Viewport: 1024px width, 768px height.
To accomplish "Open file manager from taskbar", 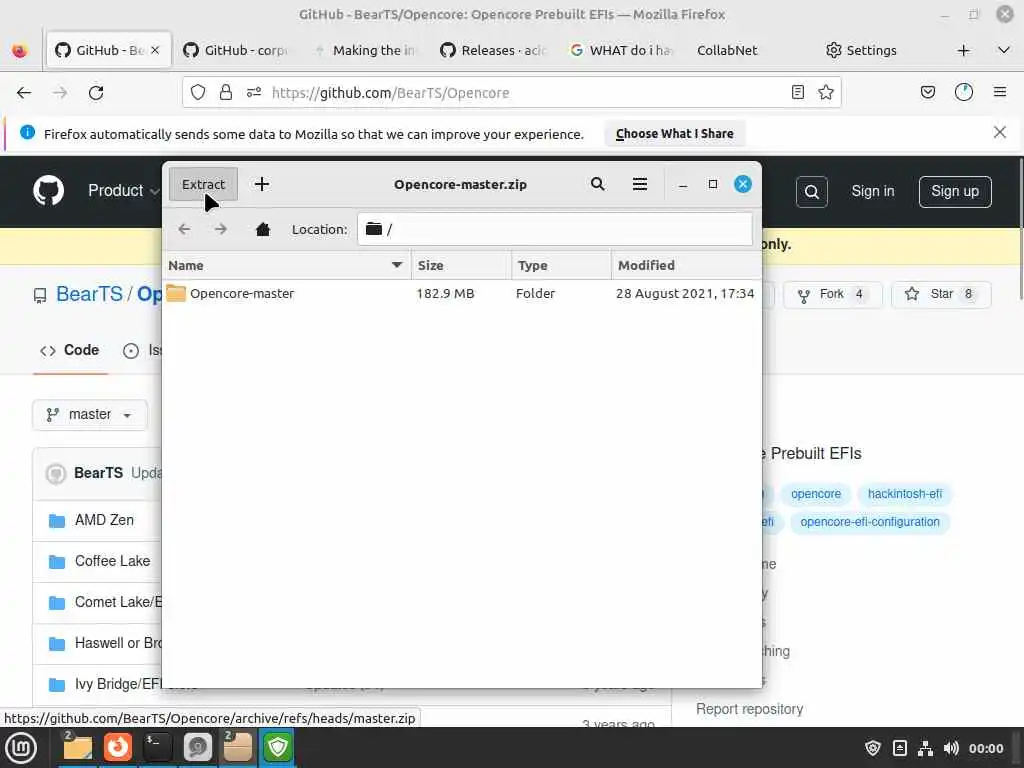I will point(77,748).
